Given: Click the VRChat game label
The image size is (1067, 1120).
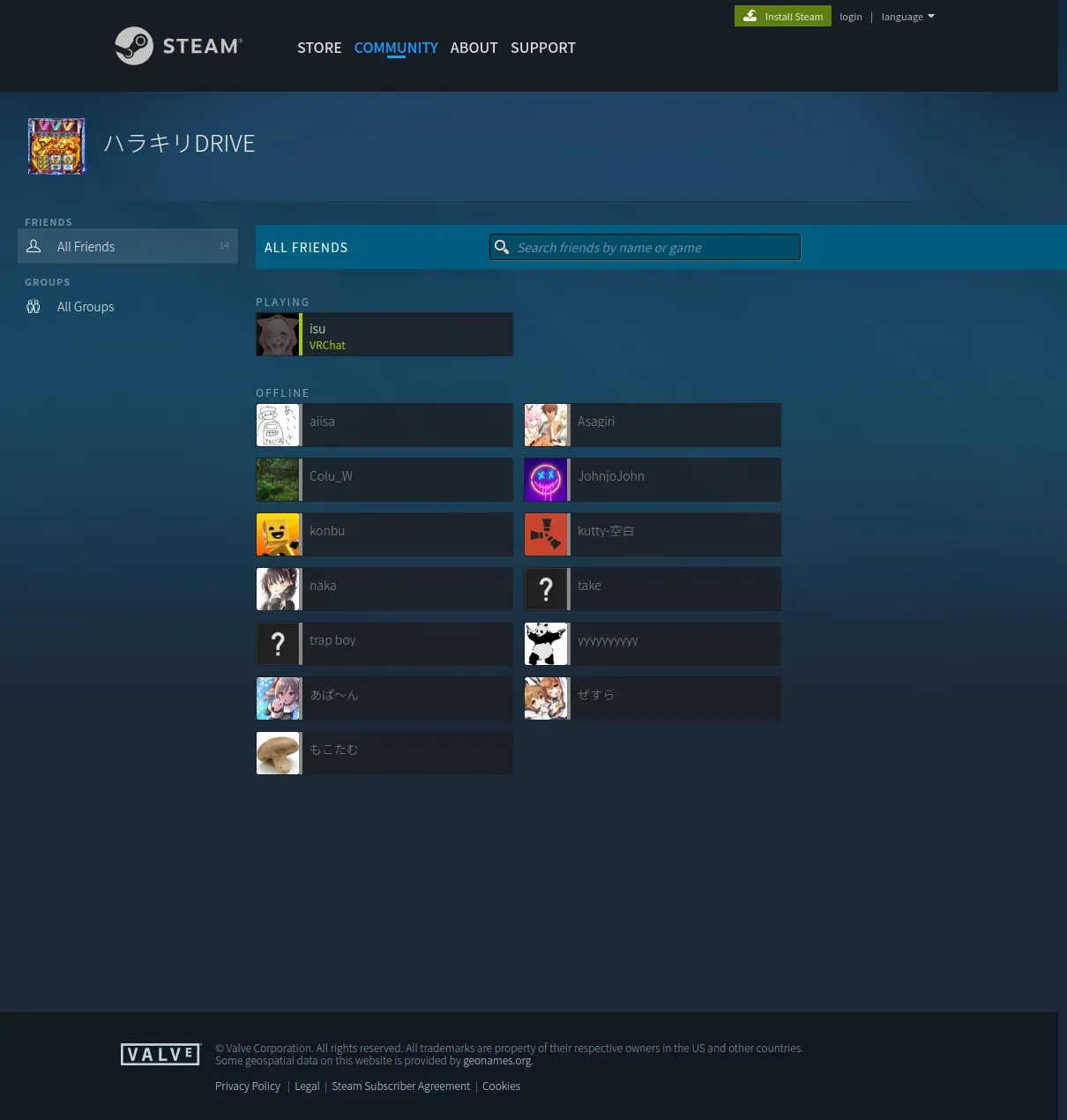Looking at the screenshot, I should tap(327, 345).
